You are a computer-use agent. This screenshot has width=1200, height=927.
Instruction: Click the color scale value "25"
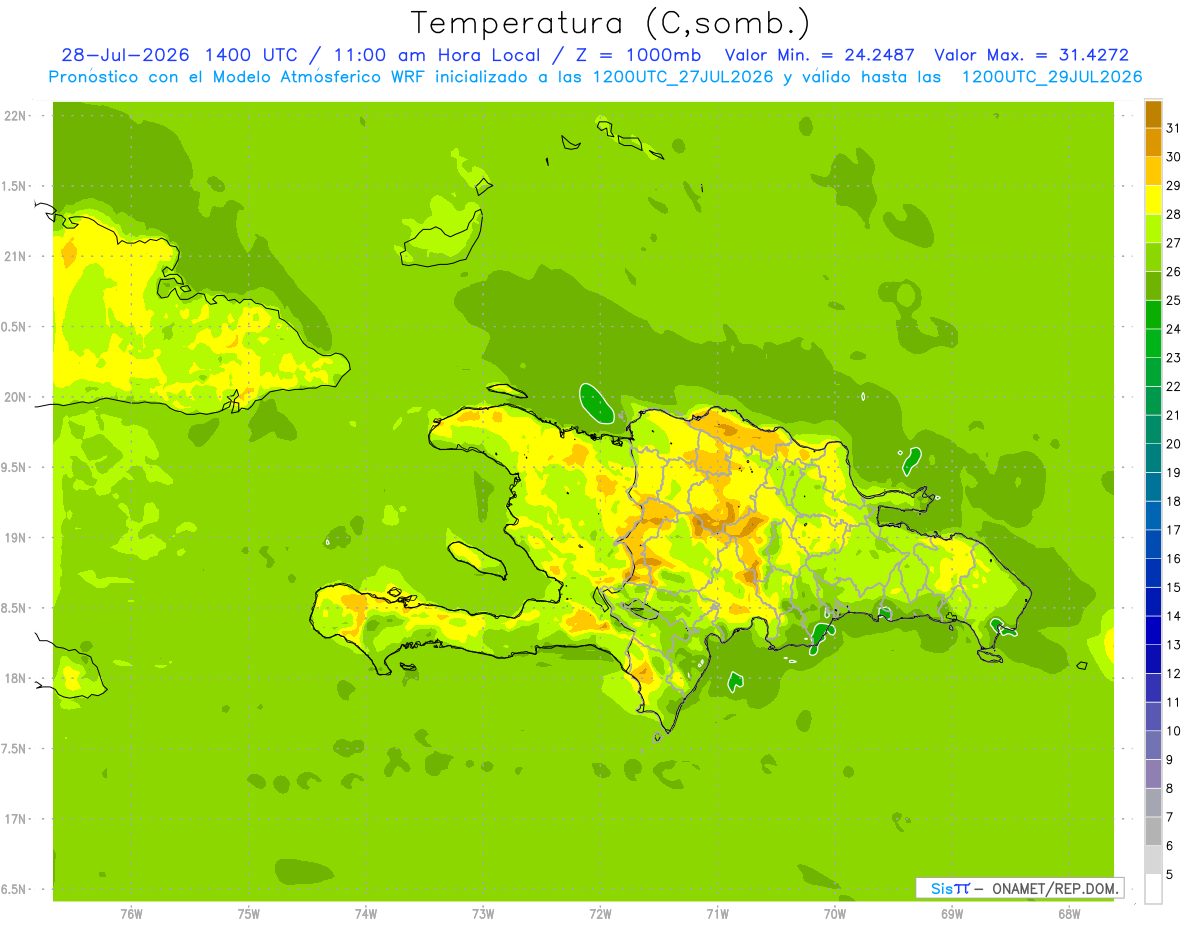click(x=1174, y=300)
